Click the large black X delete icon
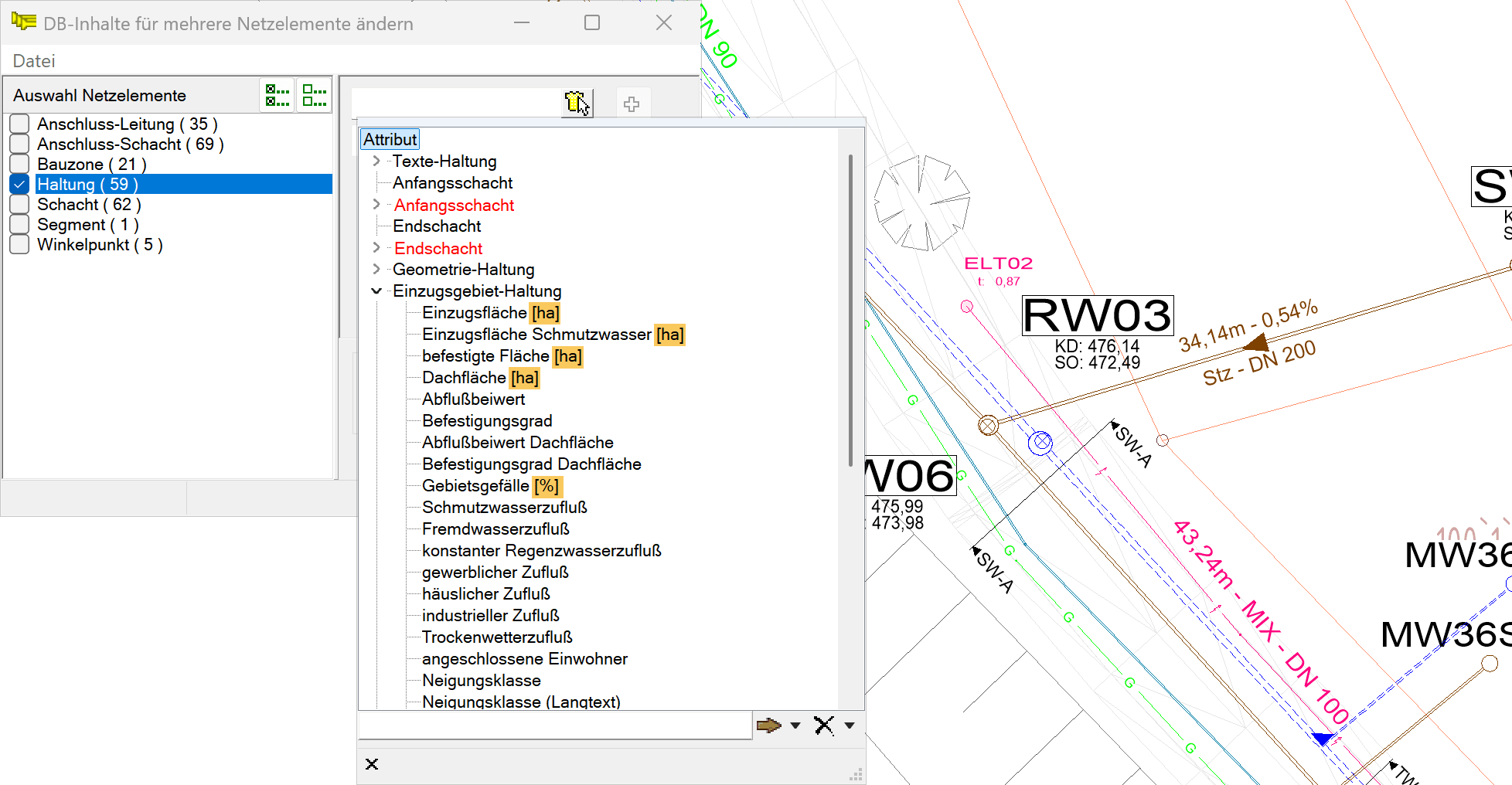The width and height of the screenshot is (1512, 785). (x=824, y=726)
